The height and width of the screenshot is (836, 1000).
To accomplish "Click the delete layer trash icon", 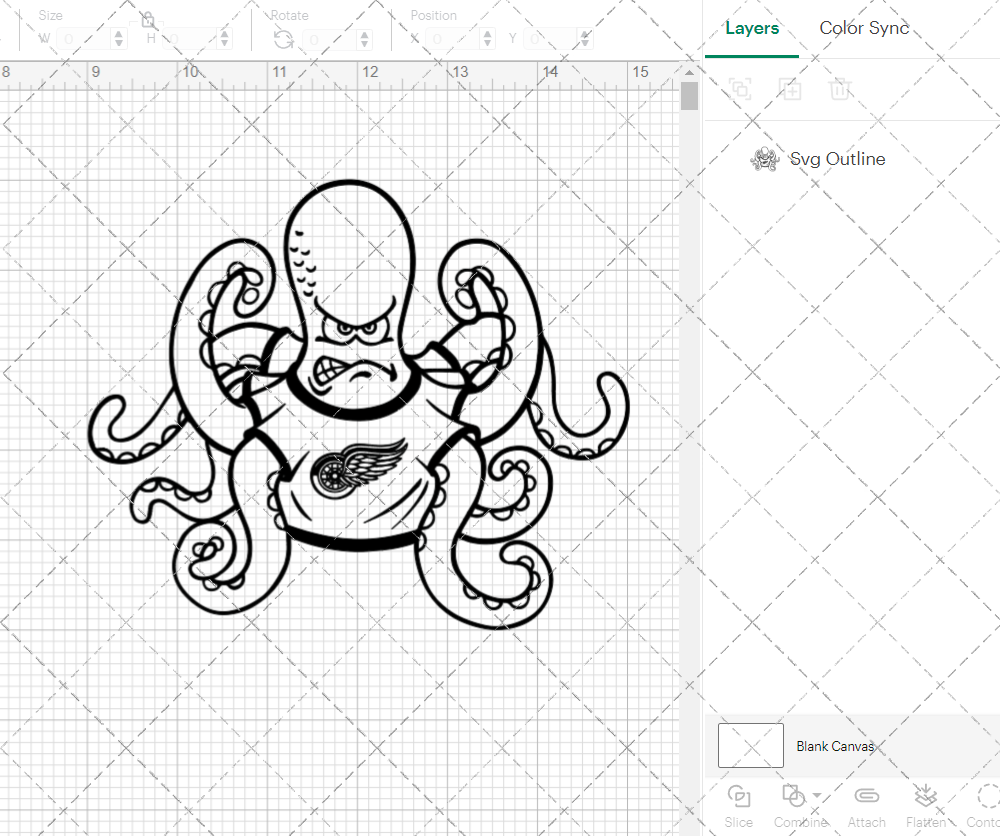I will (x=841, y=89).
